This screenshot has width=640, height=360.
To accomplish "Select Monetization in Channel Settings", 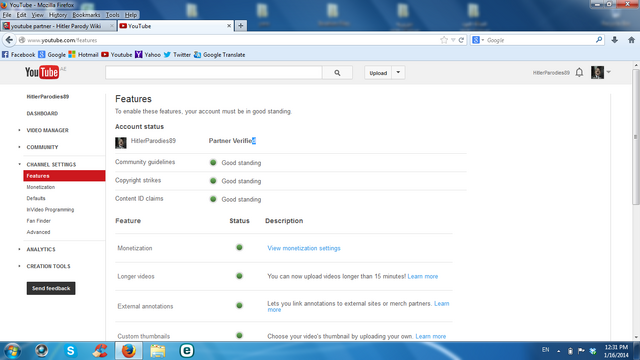I will [x=40, y=187].
